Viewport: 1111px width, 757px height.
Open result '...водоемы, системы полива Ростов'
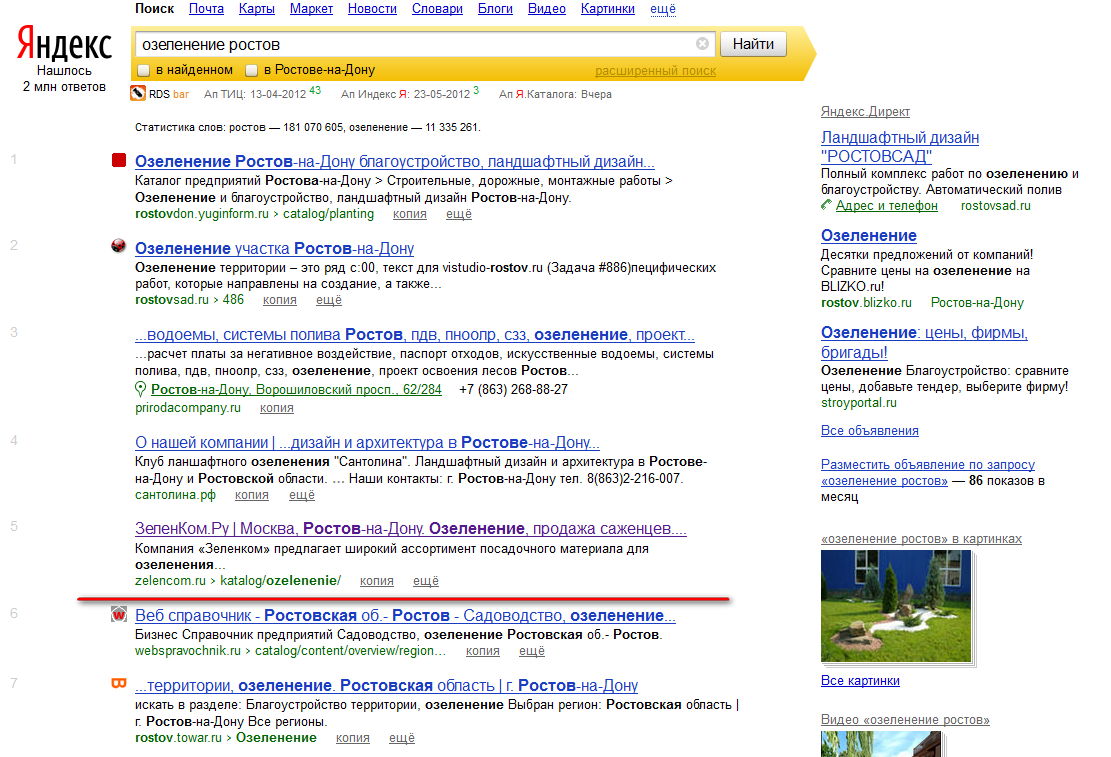tap(414, 335)
